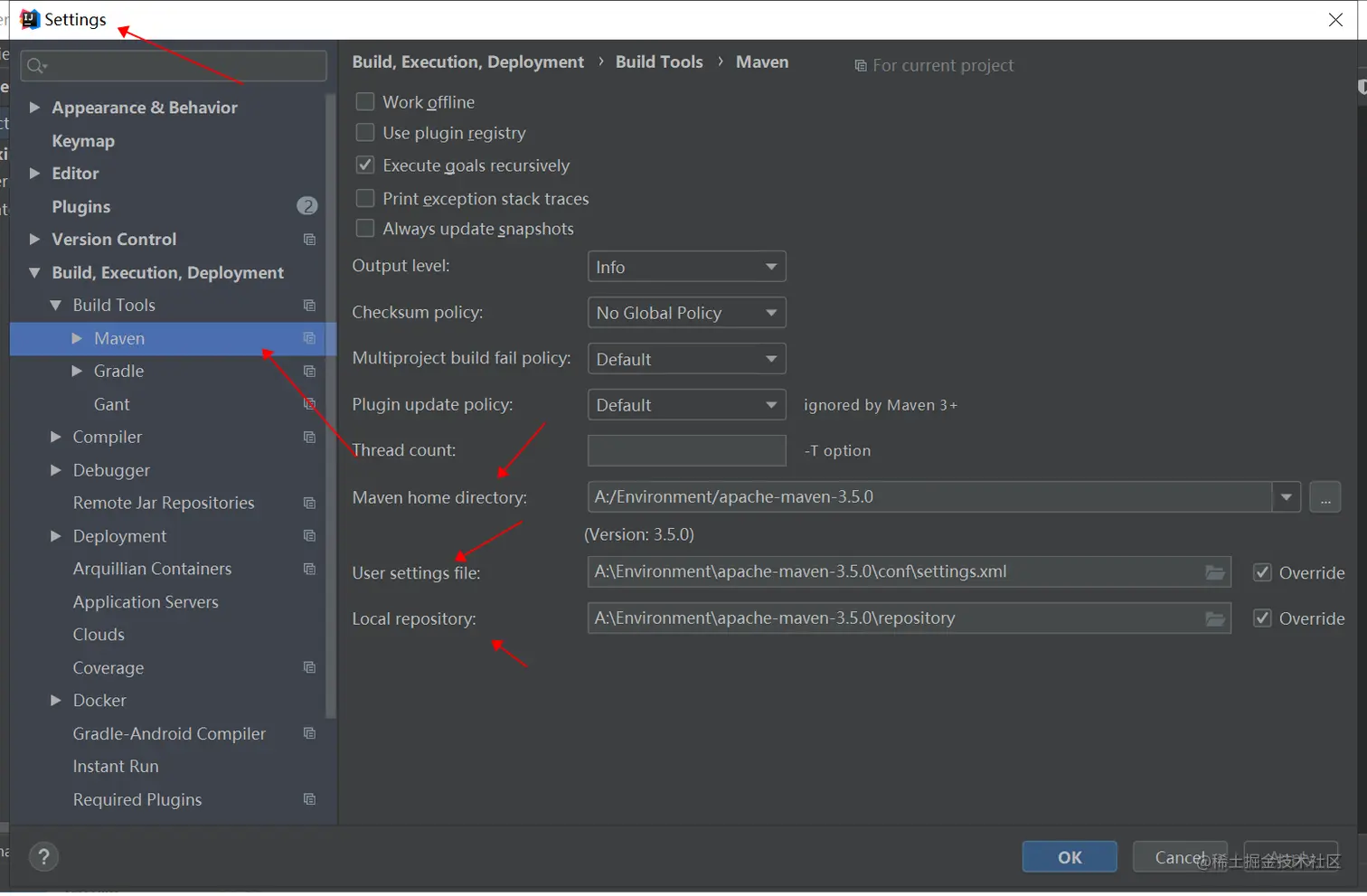Image resolution: width=1367 pixels, height=896 pixels.
Task: Click the settings tree vertical scrollbar
Action: point(331,407)
